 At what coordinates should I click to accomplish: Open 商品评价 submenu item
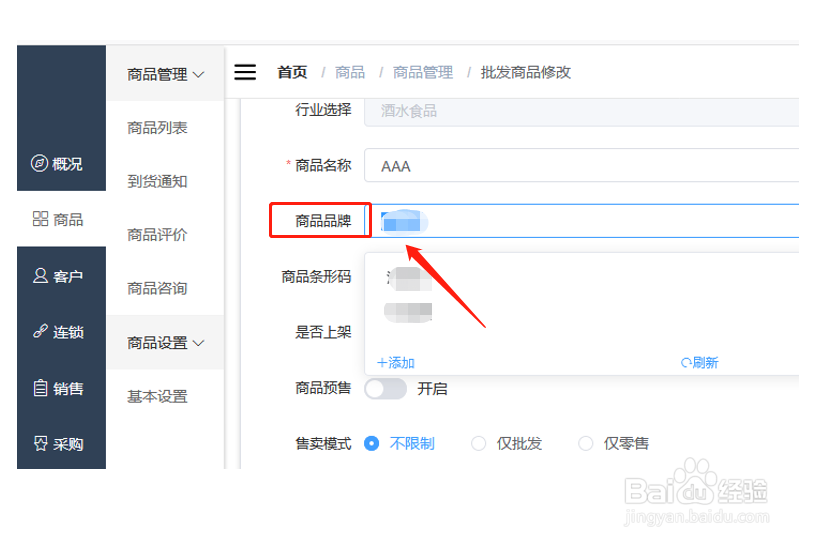click(x=157, y=235)
